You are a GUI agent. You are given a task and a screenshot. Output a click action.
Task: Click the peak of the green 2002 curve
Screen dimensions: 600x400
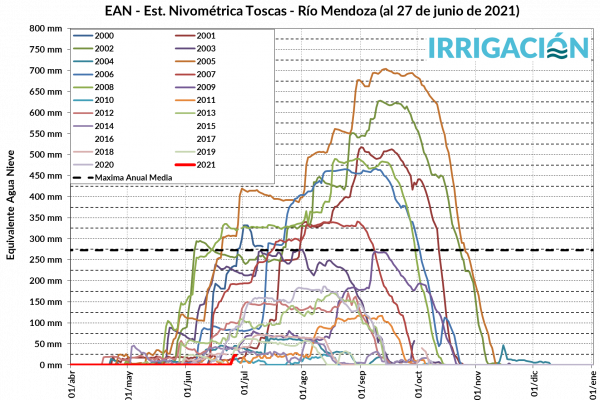pos(378,101)
